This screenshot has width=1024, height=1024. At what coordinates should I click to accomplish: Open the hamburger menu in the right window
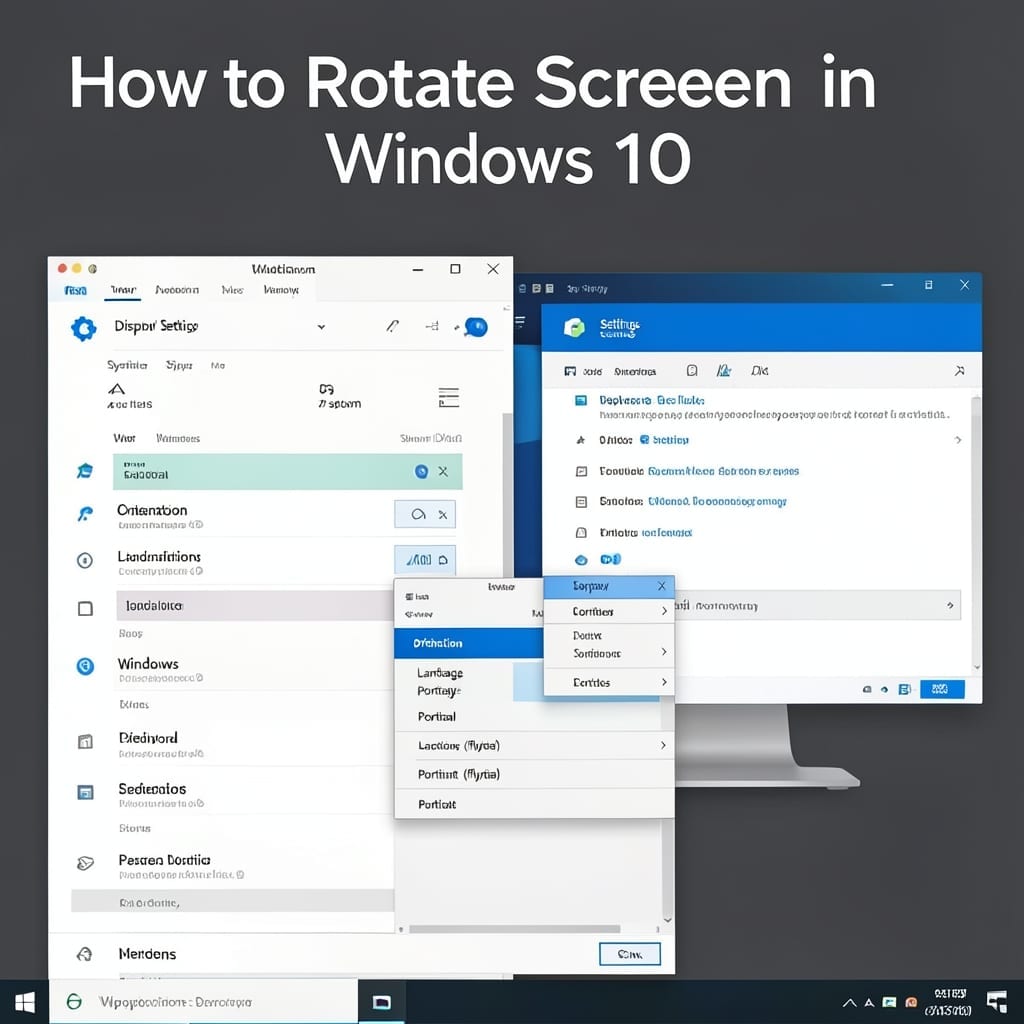(520, 321)
